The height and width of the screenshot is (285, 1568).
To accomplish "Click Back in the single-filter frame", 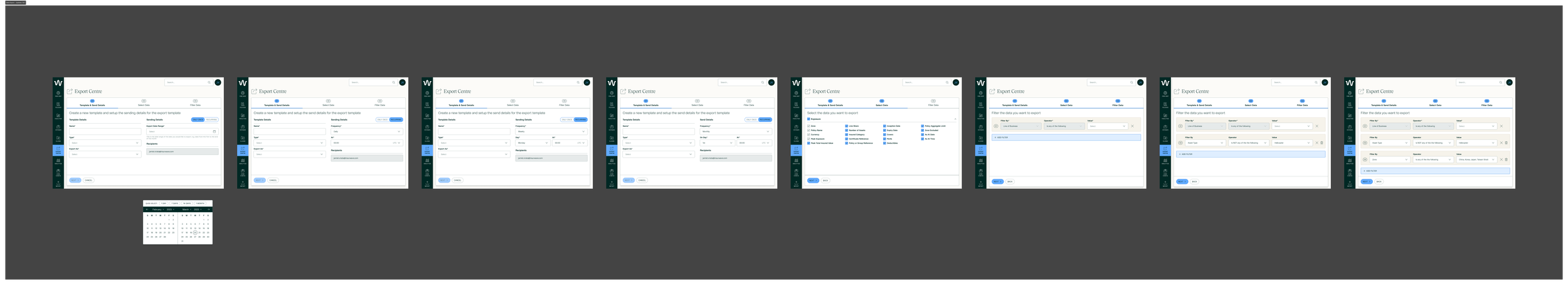I will coord(1010,181).
